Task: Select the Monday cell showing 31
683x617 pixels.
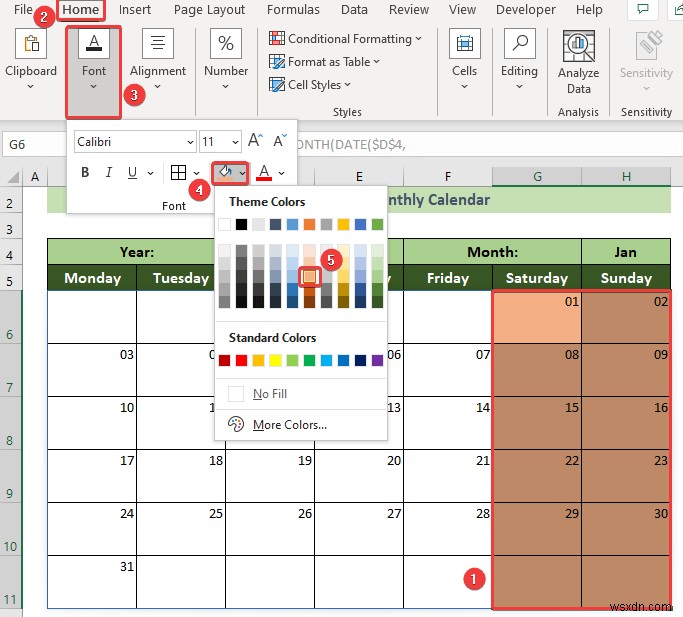Action: (x=92, y=582)
